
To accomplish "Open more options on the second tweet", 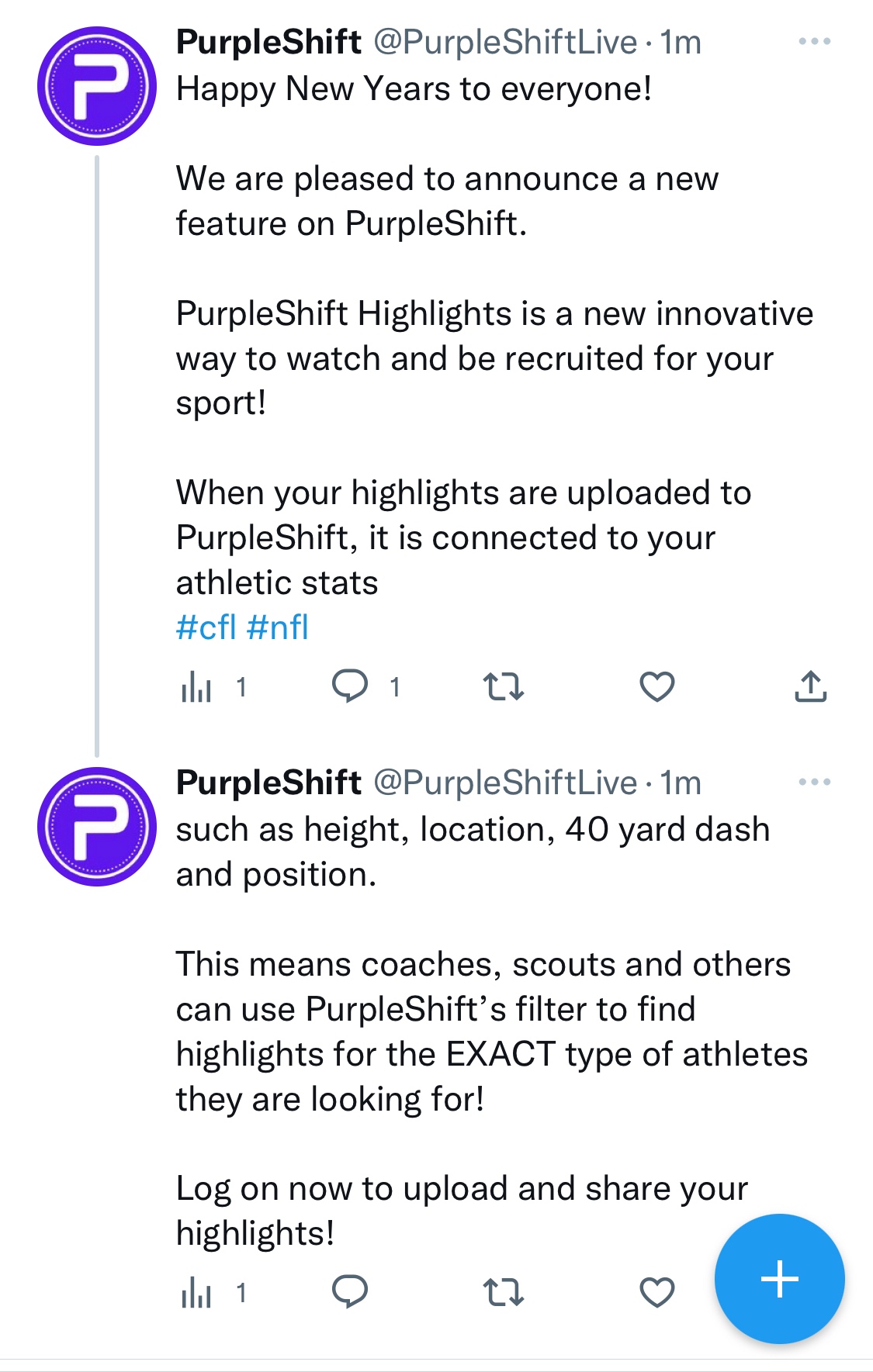I will point(814,783).
